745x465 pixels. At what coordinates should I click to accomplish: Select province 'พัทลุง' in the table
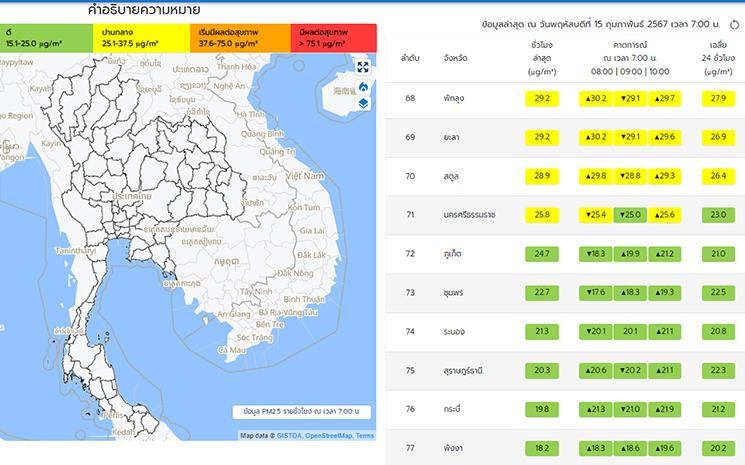454,99
